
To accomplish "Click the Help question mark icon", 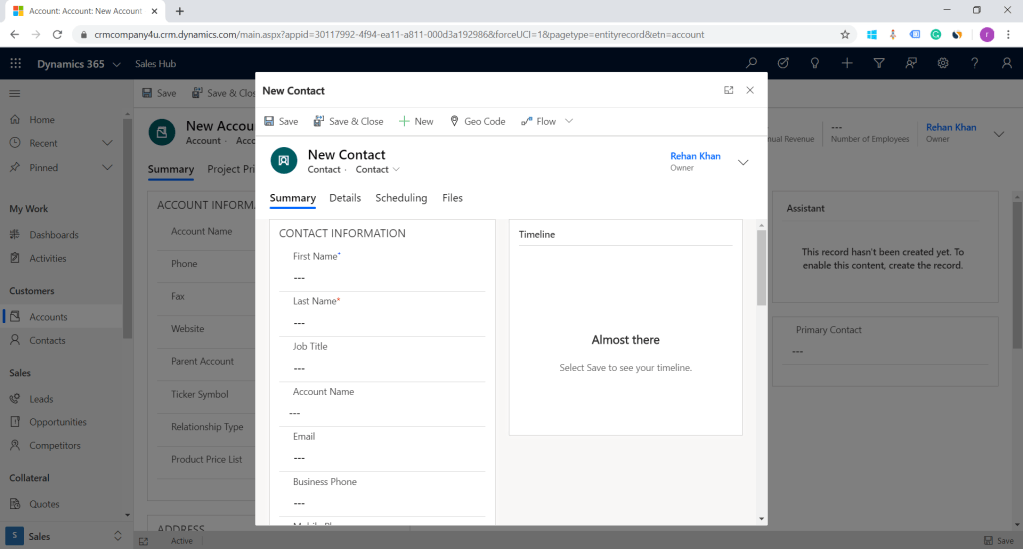I will click(x=975, y=63).
